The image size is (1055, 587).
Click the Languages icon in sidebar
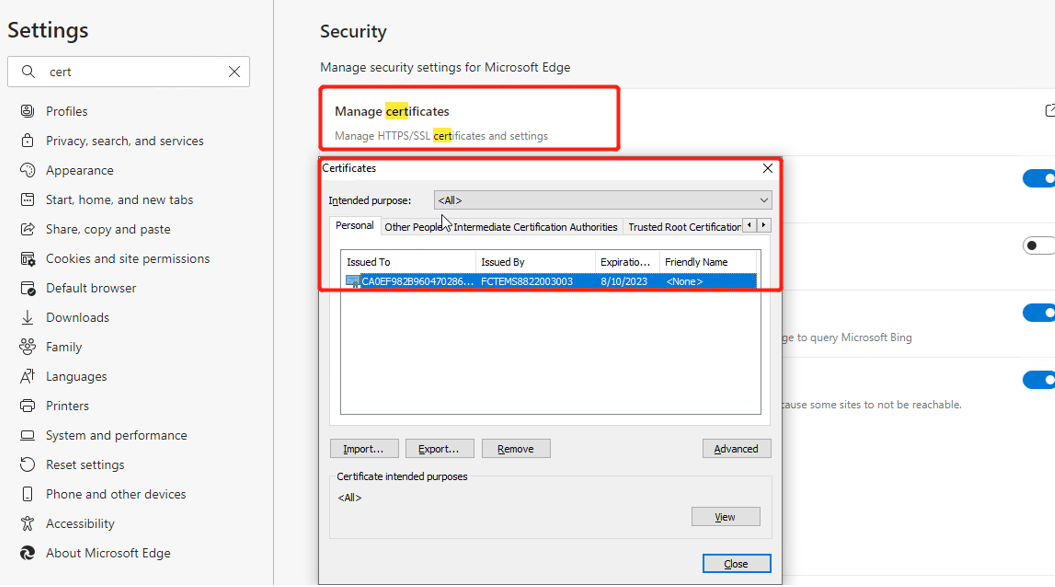click(x=27, y=376)
